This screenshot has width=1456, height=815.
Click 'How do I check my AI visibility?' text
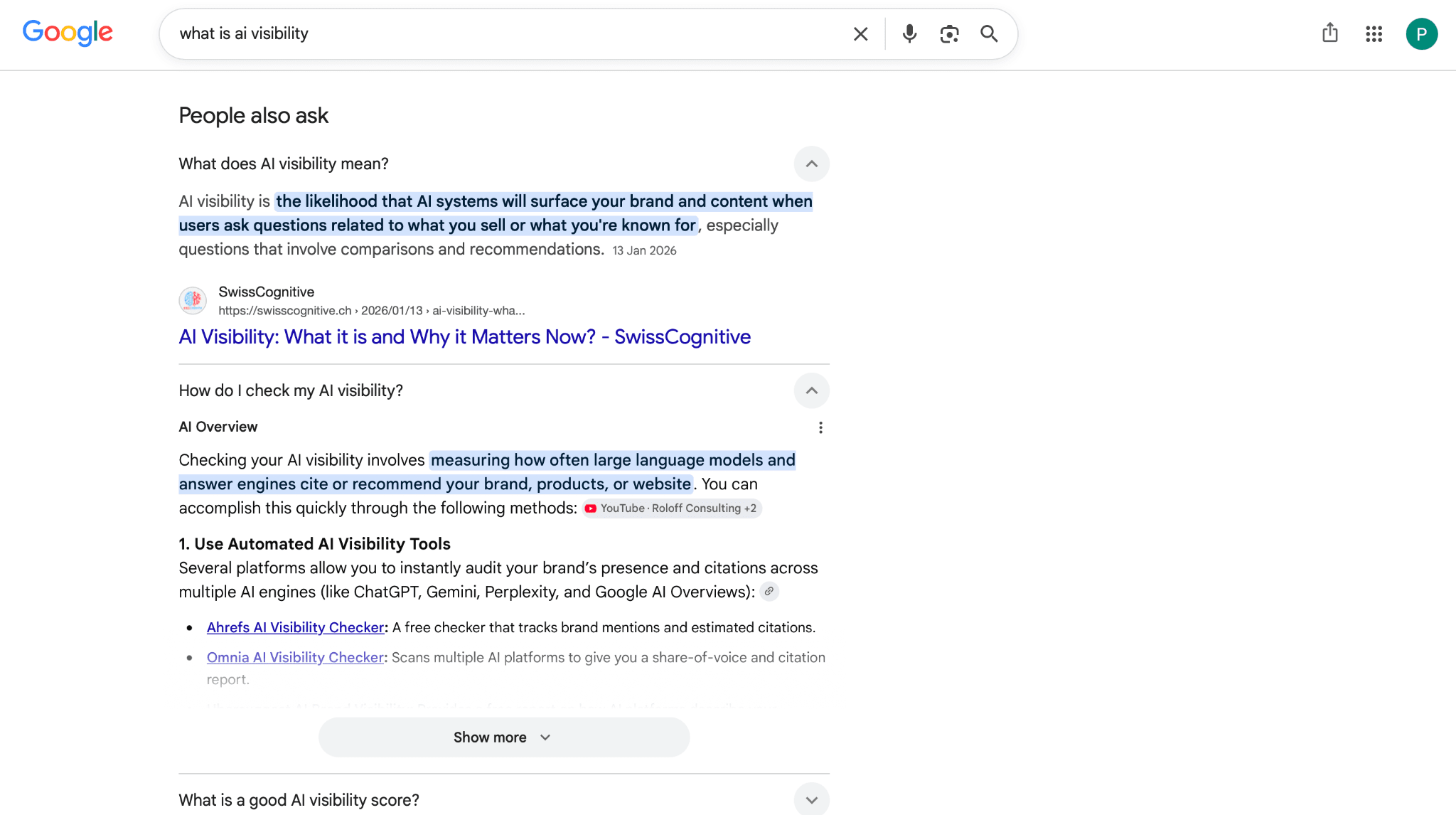point(291,390)
